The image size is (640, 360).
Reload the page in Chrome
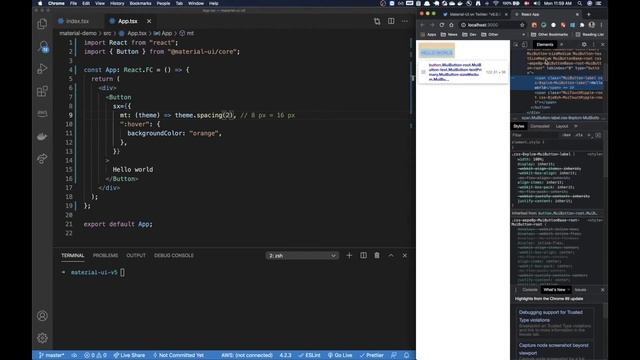pos(442,25)
